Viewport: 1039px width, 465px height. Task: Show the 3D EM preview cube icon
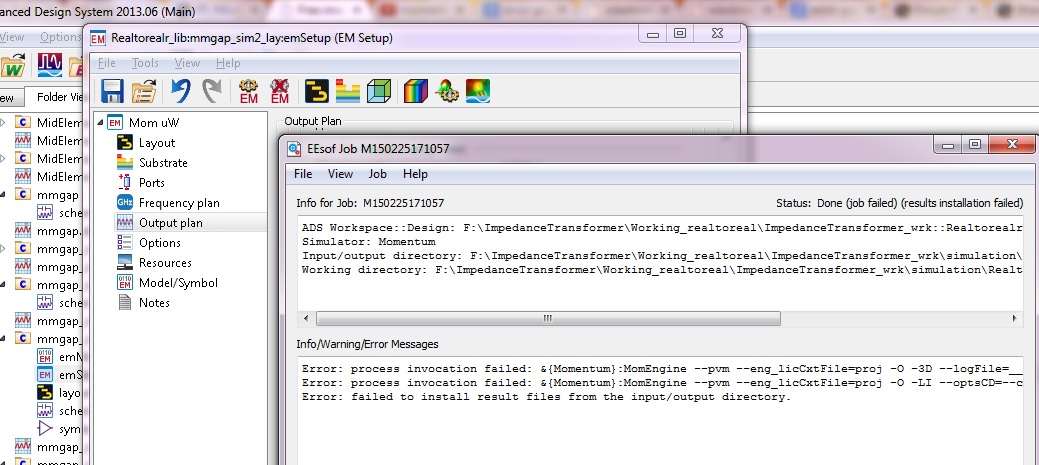tap(378, 91)
